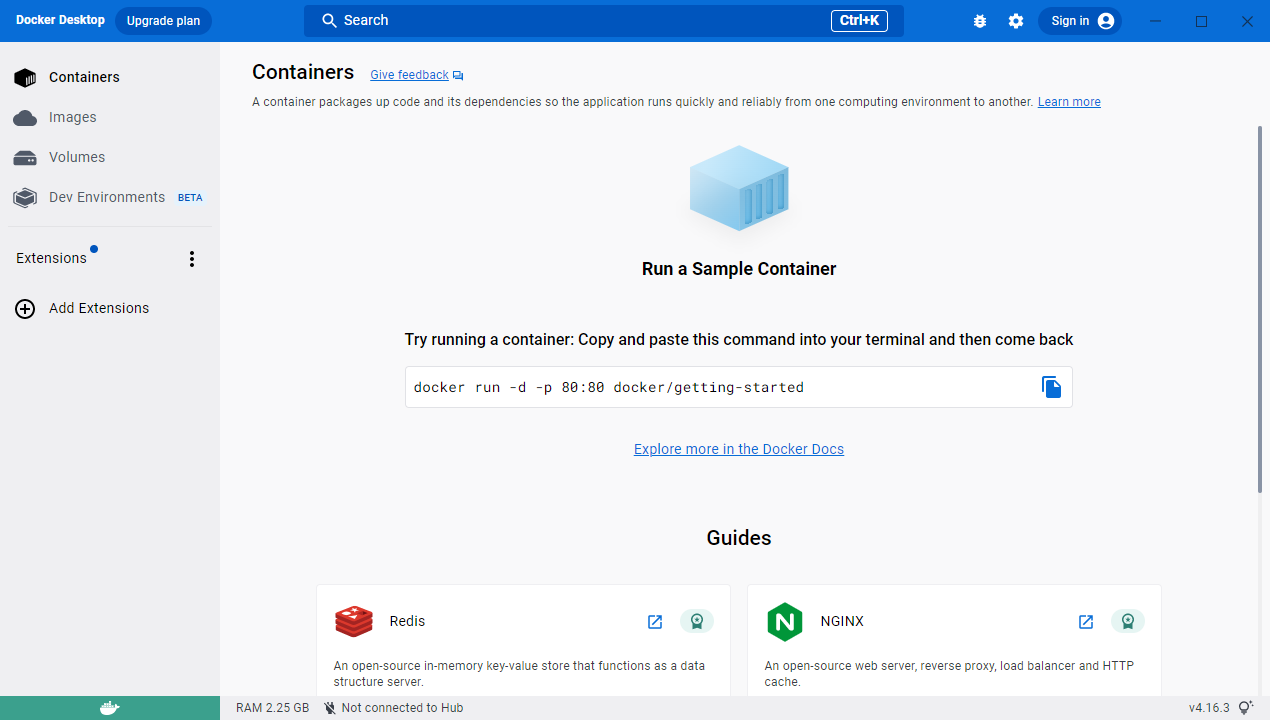Click the lightbulb notification icon

[x=1246, y=708]
